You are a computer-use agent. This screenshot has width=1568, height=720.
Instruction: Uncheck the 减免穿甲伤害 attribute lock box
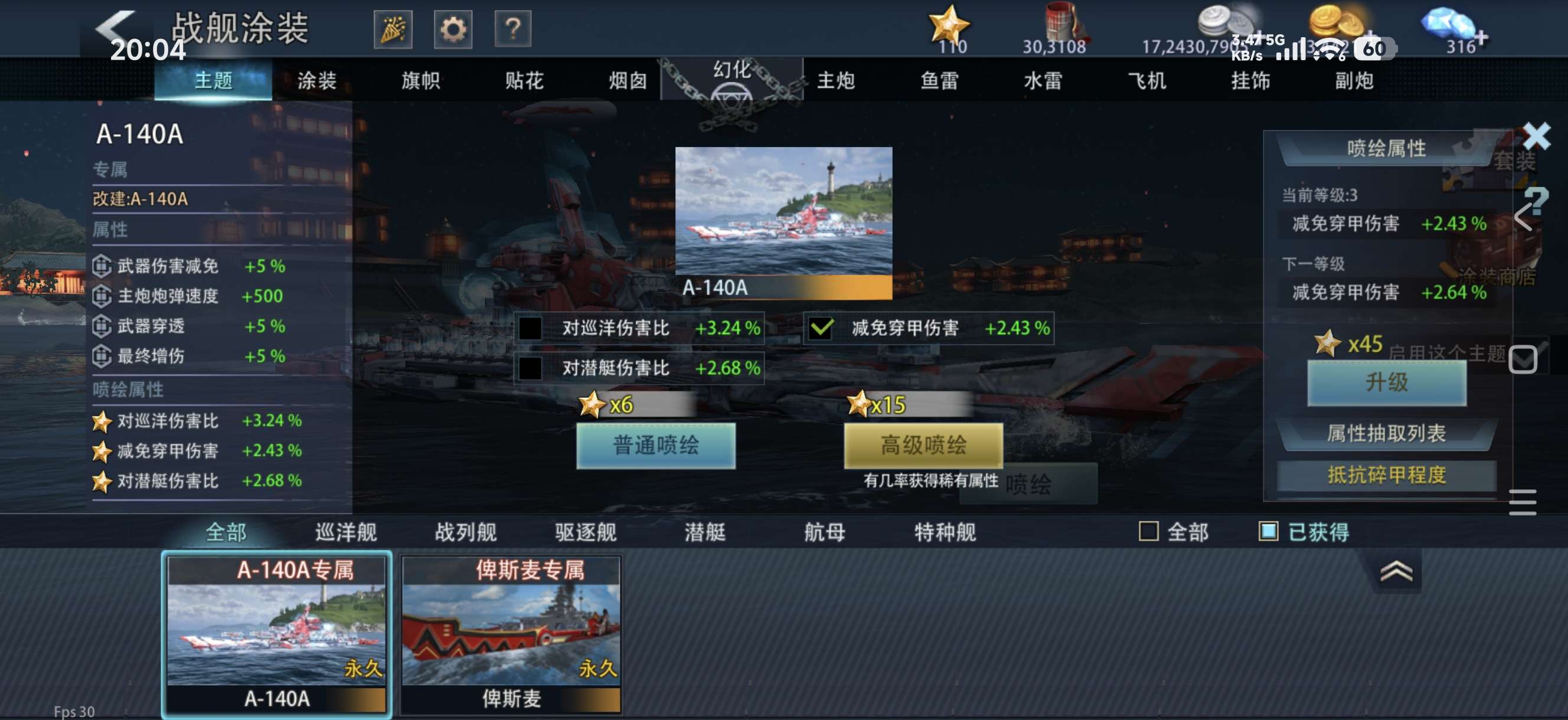821,329
